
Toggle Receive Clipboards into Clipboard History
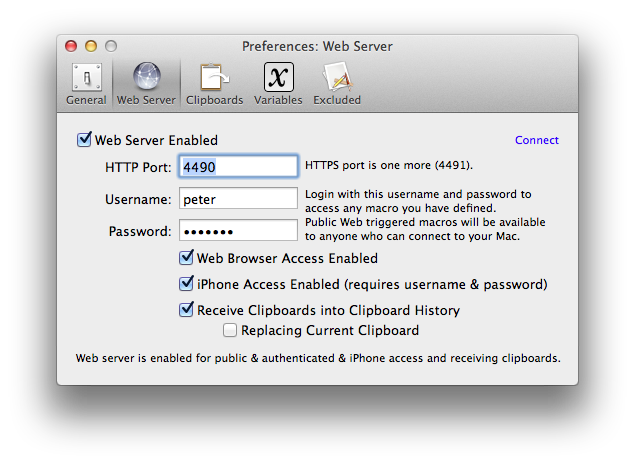[x=186, y=309]
